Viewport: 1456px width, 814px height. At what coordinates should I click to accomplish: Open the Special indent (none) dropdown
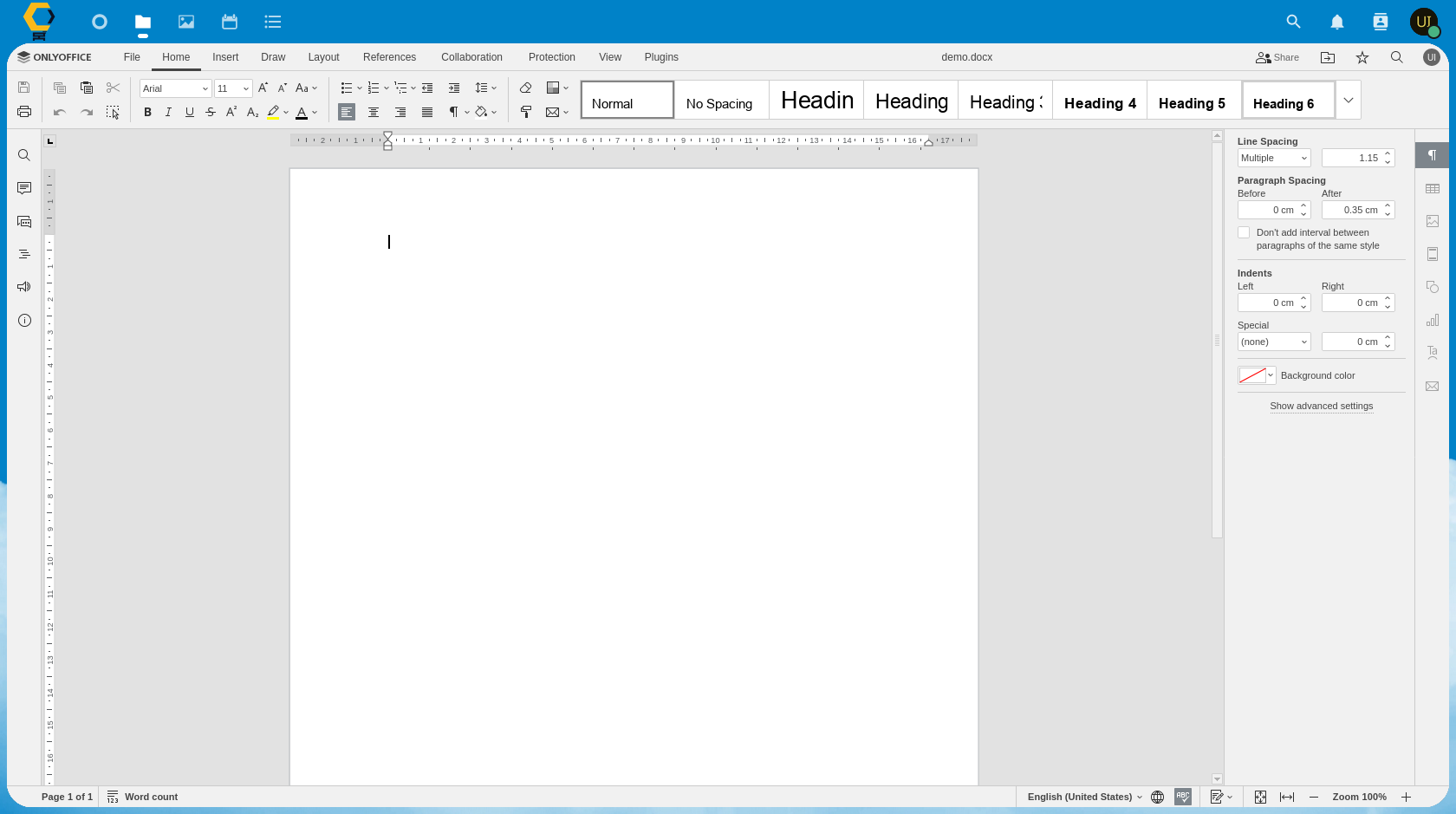point(1274,342)
